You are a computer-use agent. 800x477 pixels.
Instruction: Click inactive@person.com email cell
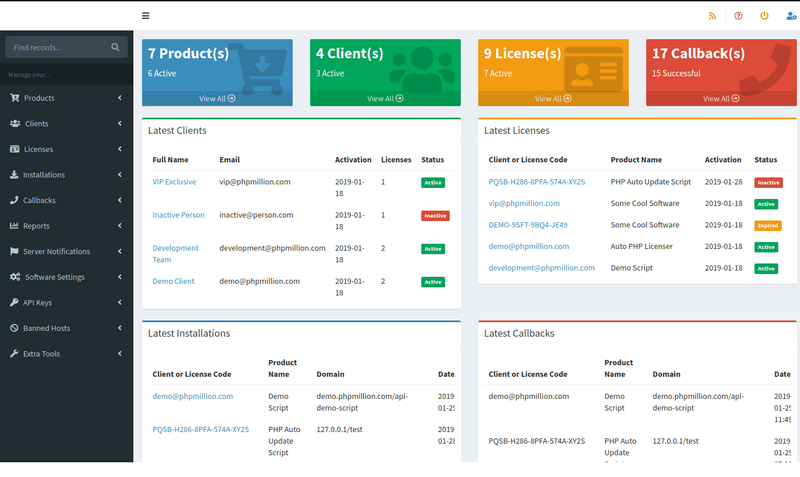256,215
